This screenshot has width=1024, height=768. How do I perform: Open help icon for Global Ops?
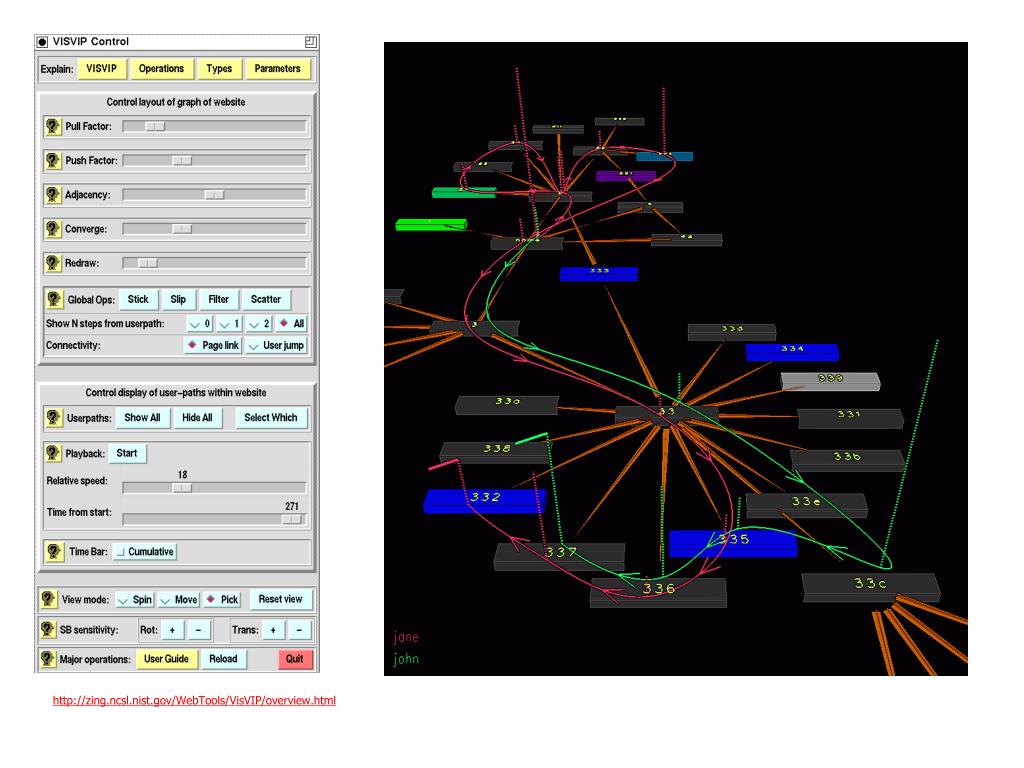[x=52, y=299]
